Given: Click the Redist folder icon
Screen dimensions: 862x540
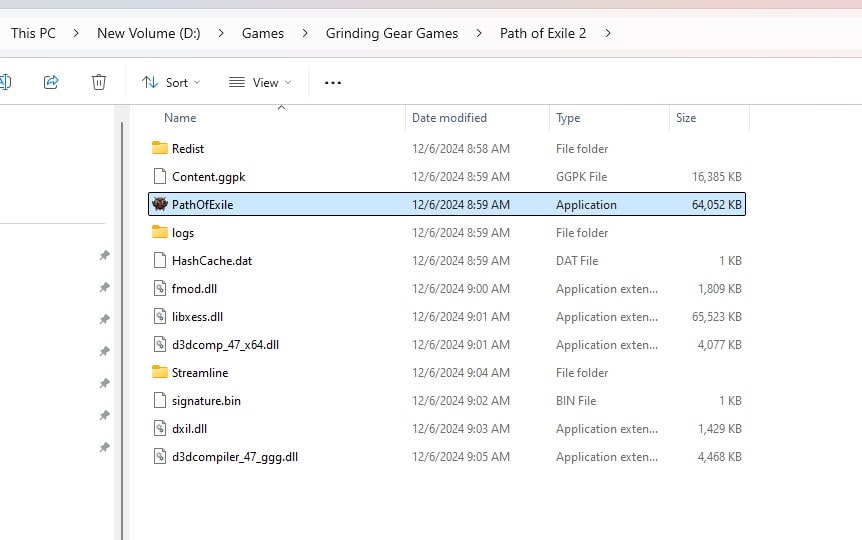Looking at the screenshot, I should tap(160, 148).
